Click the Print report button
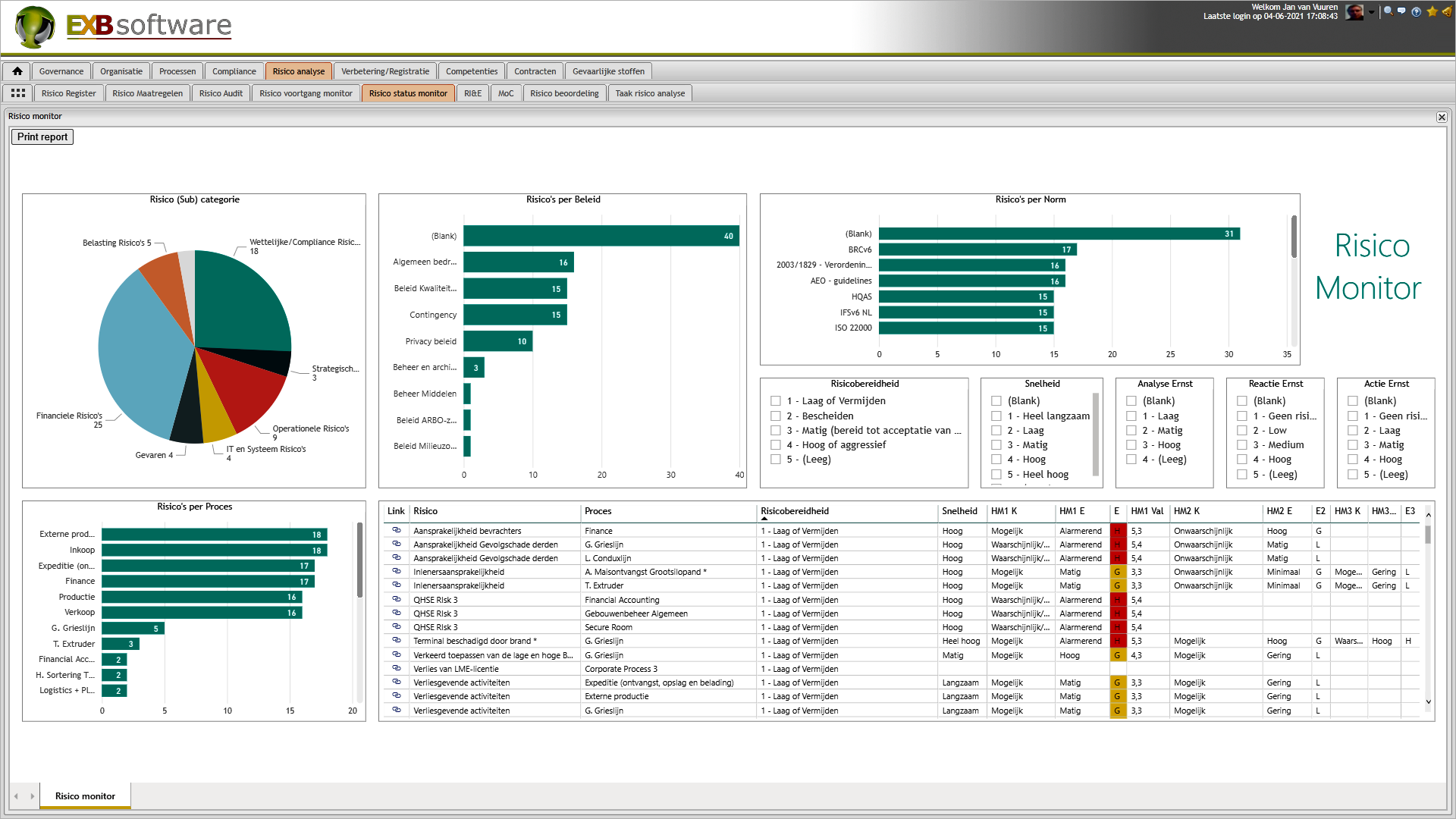The height and width of the screenshot is (819, 1456). (x=42, y=137)
